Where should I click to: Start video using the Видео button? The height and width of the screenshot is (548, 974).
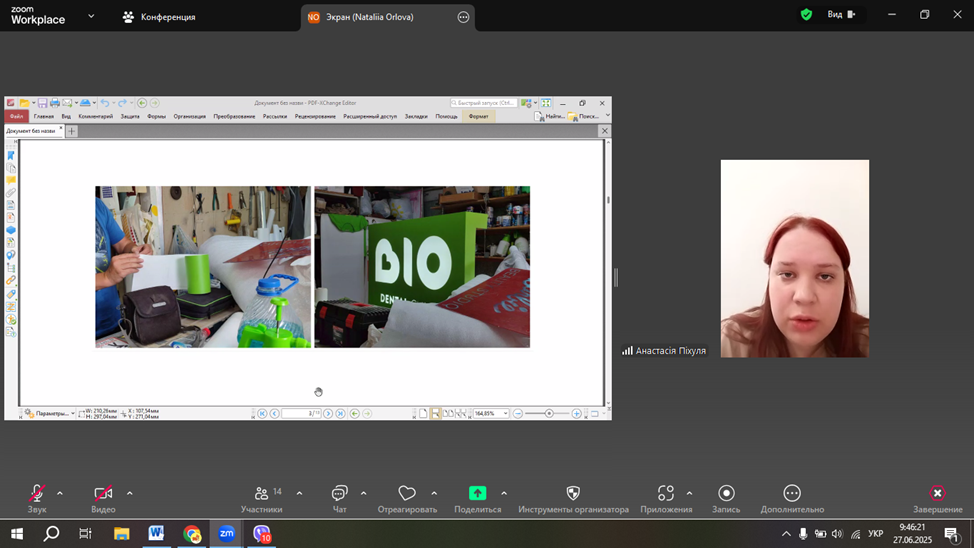tap(103, 499)
